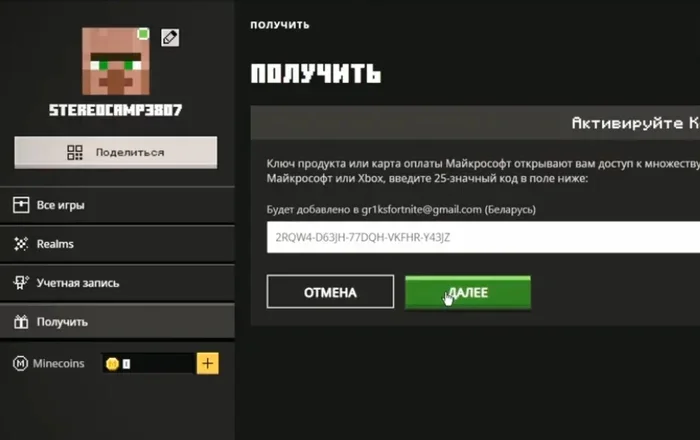Image resolution: width=700 pixels, height=440 pixels.
Task: Focus the 25-character product code field
Action: pyautogui.click(x=483, y=237)
